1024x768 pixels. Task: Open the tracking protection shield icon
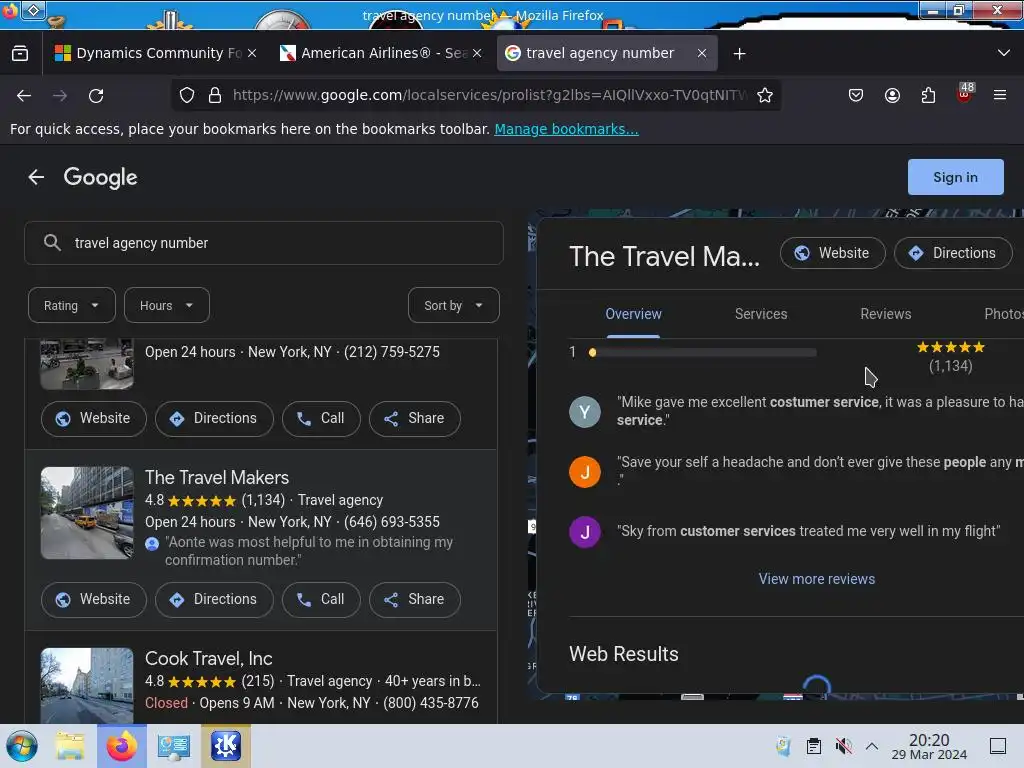[x=187, y=95]
